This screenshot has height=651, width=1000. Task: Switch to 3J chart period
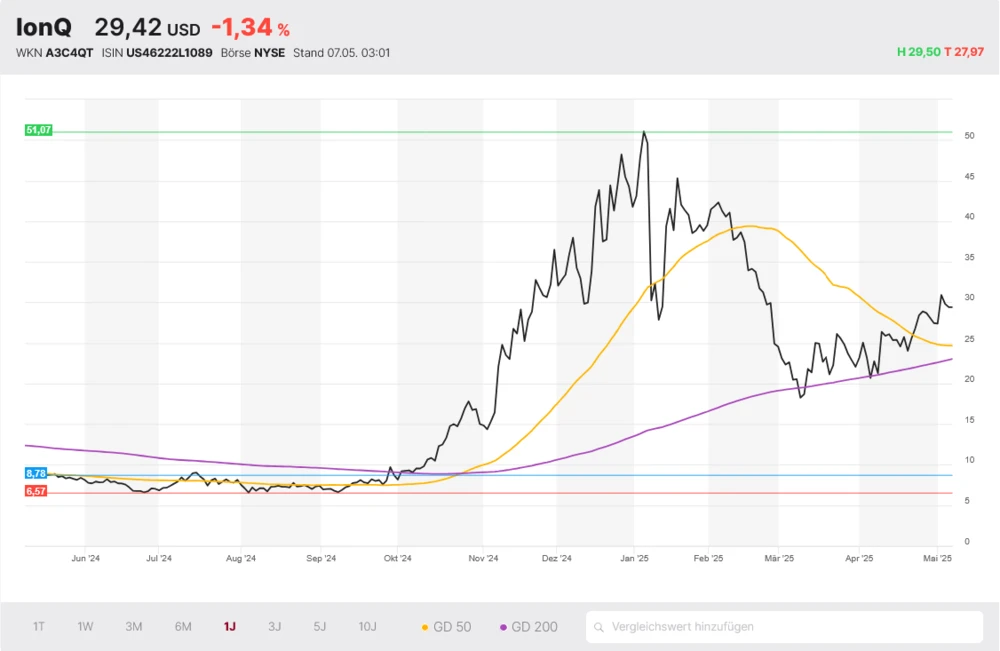click(x=275, y=627)
